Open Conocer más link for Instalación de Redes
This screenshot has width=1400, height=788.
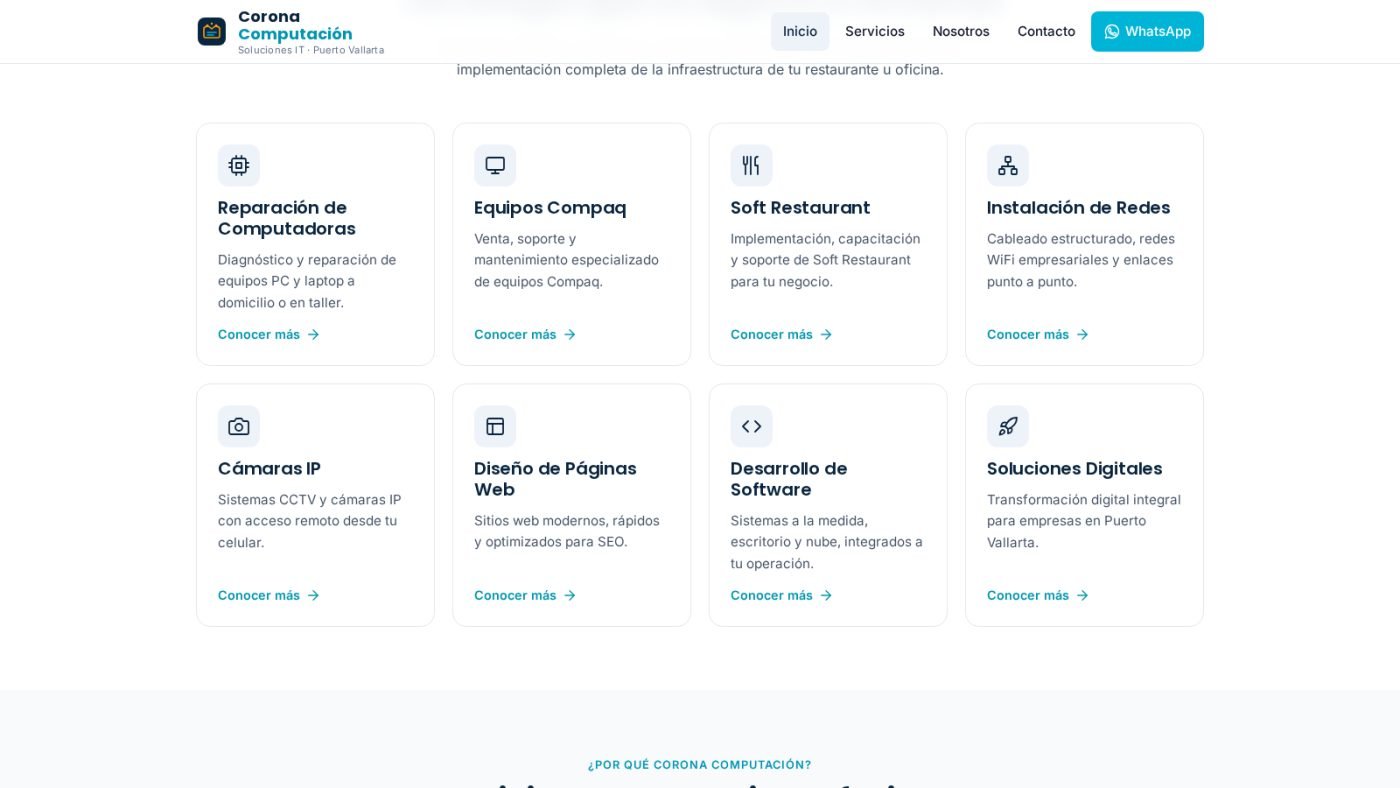click(x=1038, y=334)
